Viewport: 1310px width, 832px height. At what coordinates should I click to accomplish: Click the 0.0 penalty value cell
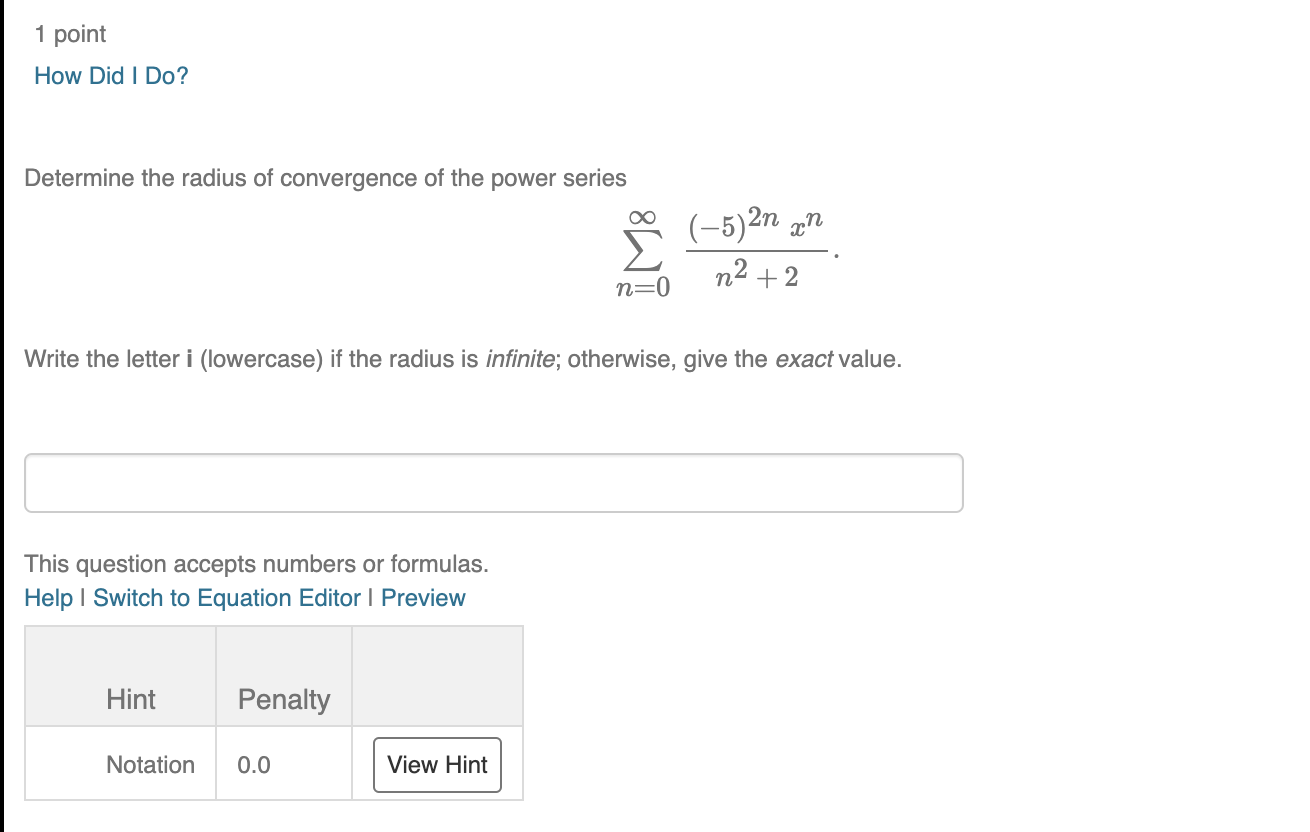click(284, 764)
